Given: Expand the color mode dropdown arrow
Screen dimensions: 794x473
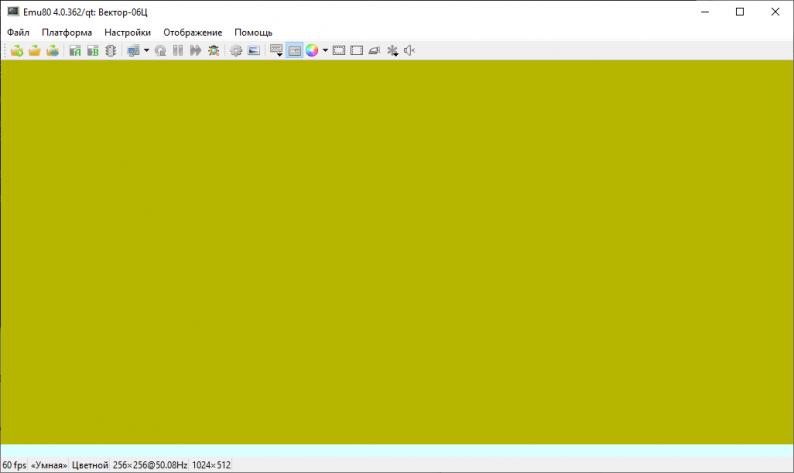Looking at the screenshot, I should [x=325, y=50].
